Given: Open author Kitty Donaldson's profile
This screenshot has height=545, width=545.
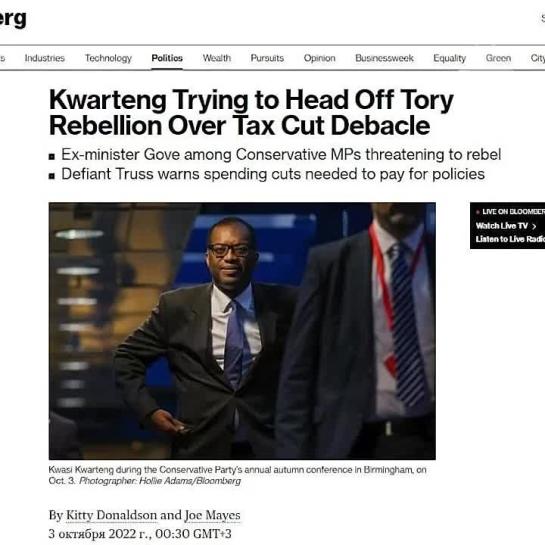Looking at the screenshot, I should (111, 515).
